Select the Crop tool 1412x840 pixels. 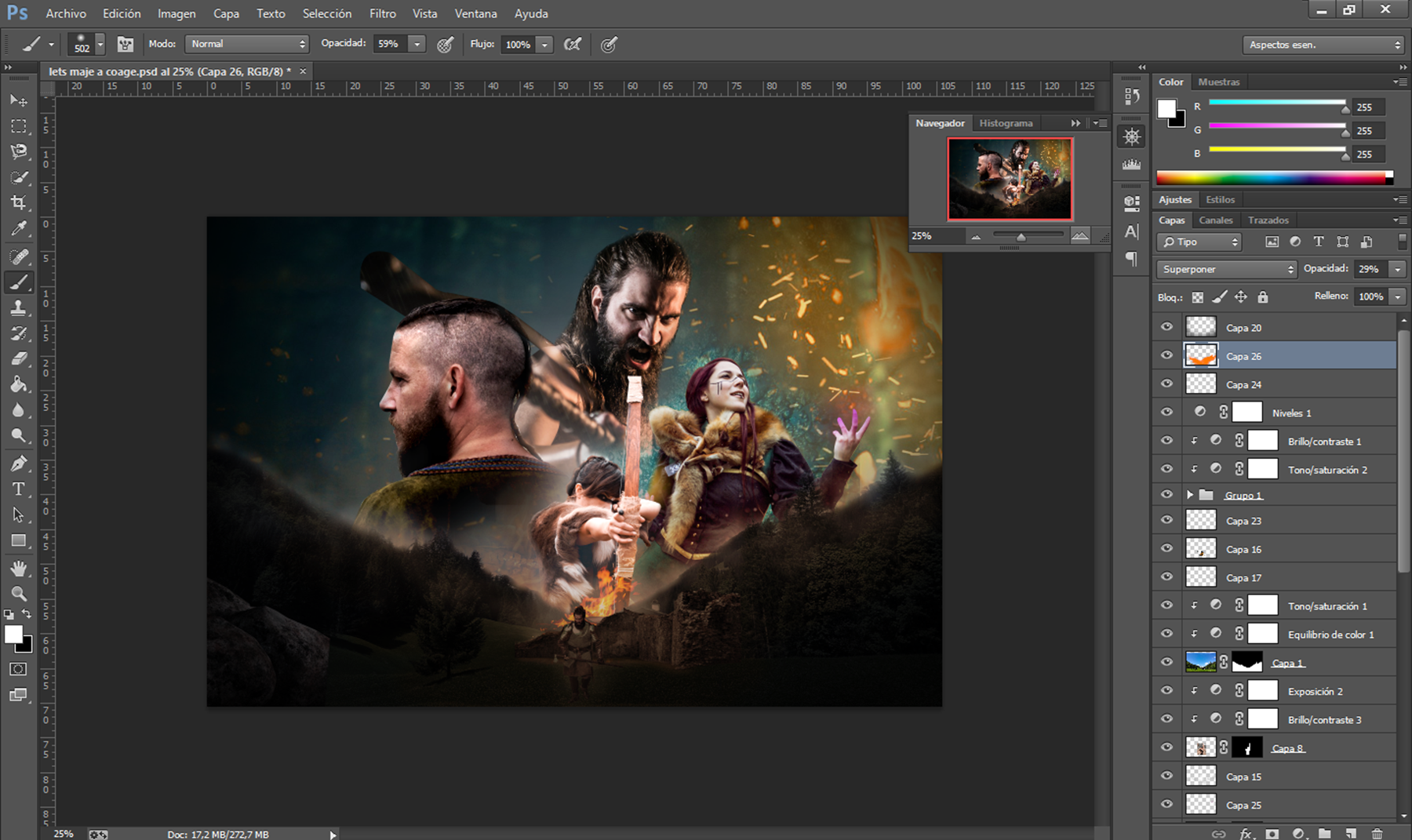(19, 203)
